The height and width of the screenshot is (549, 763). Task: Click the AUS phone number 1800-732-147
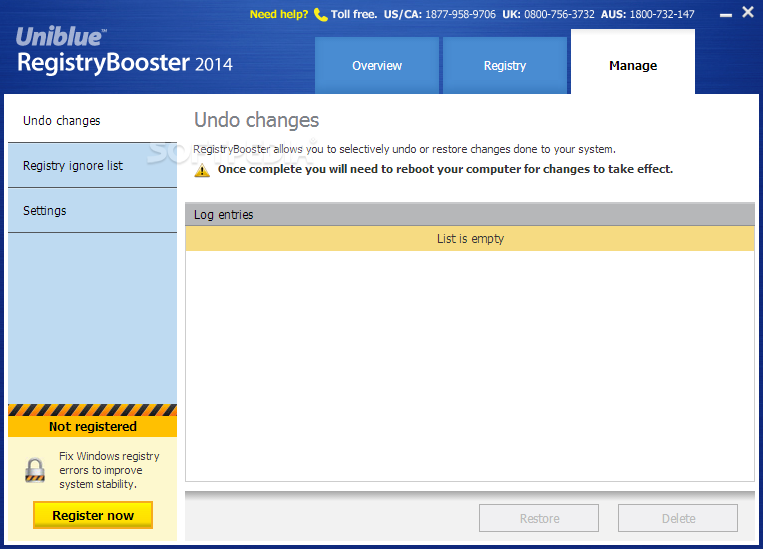662,15
